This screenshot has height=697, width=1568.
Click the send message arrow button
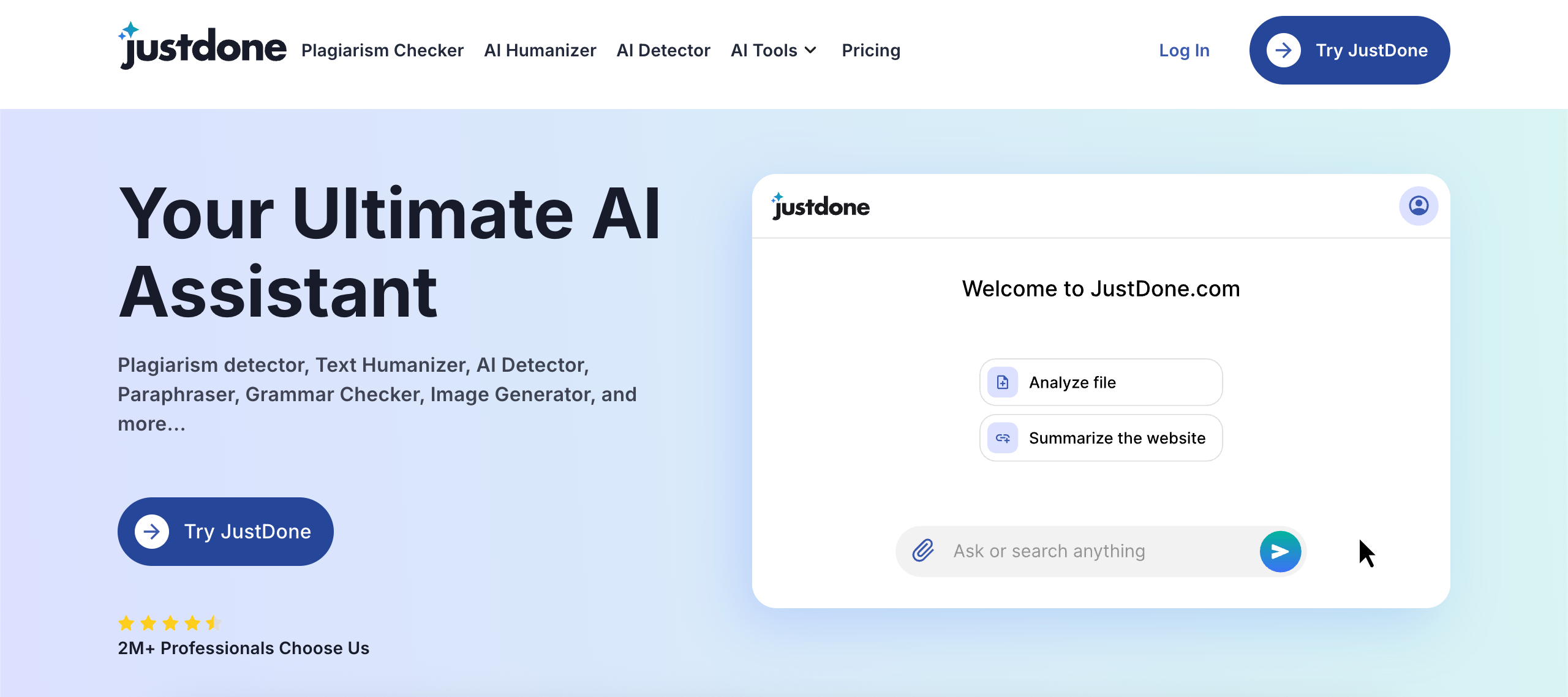click(1280, 551)
